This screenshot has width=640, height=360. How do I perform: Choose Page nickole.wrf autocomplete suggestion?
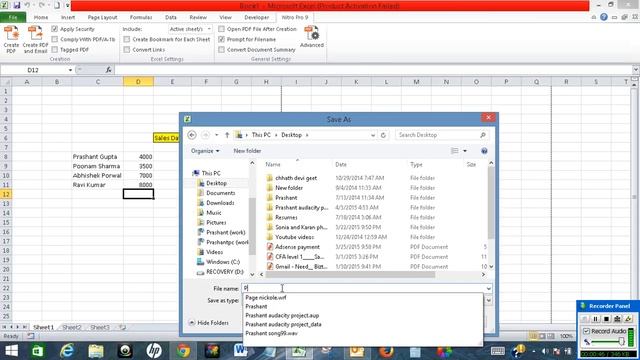[266, 298]
